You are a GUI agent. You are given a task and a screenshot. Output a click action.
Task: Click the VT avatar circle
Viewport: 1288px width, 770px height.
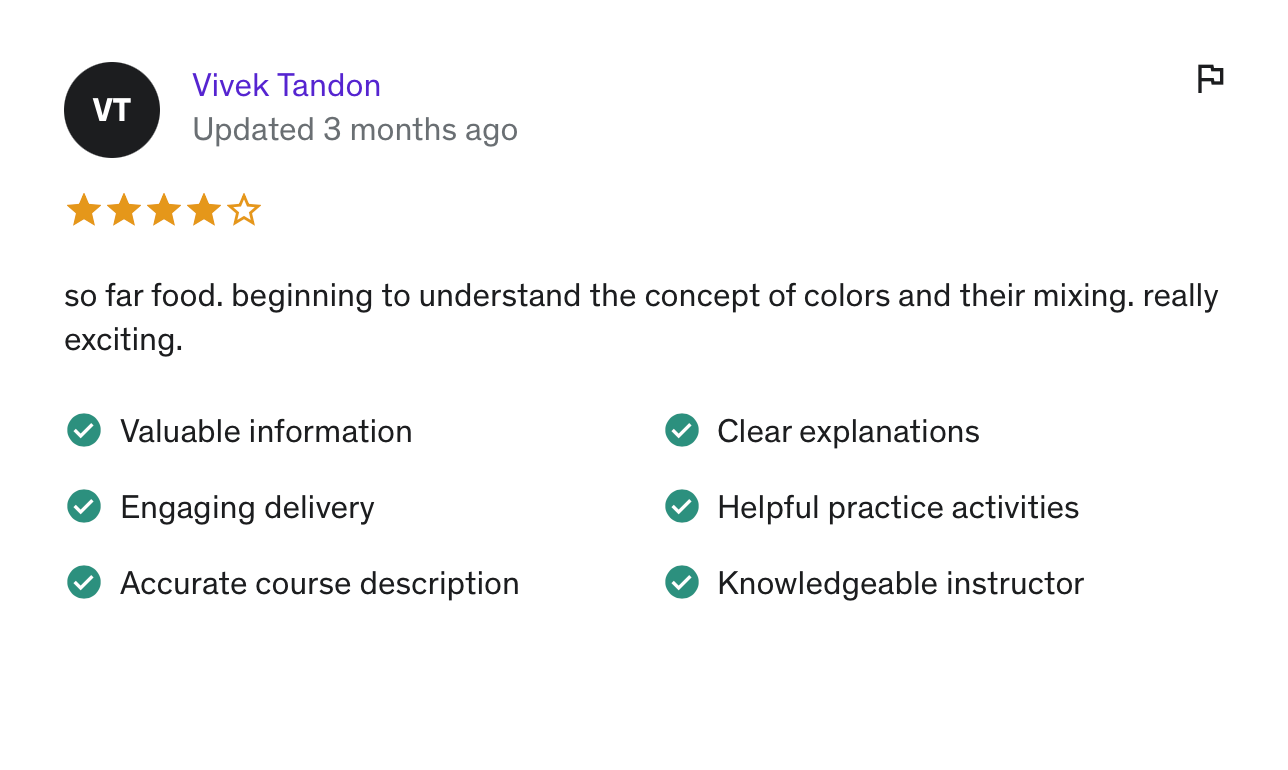[112, 110]
